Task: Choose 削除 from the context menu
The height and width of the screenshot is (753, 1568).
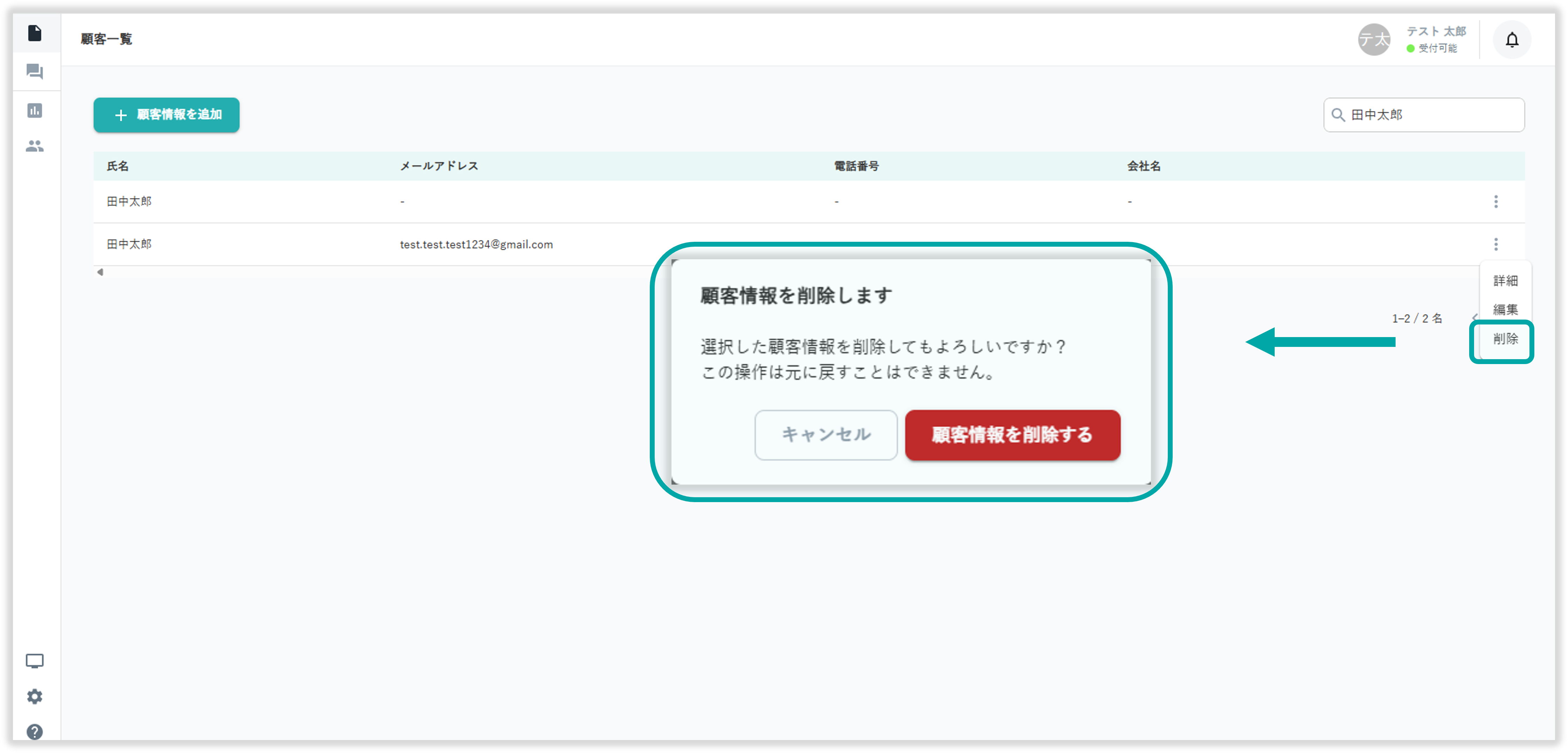Action: click(x=1505, y=339)
